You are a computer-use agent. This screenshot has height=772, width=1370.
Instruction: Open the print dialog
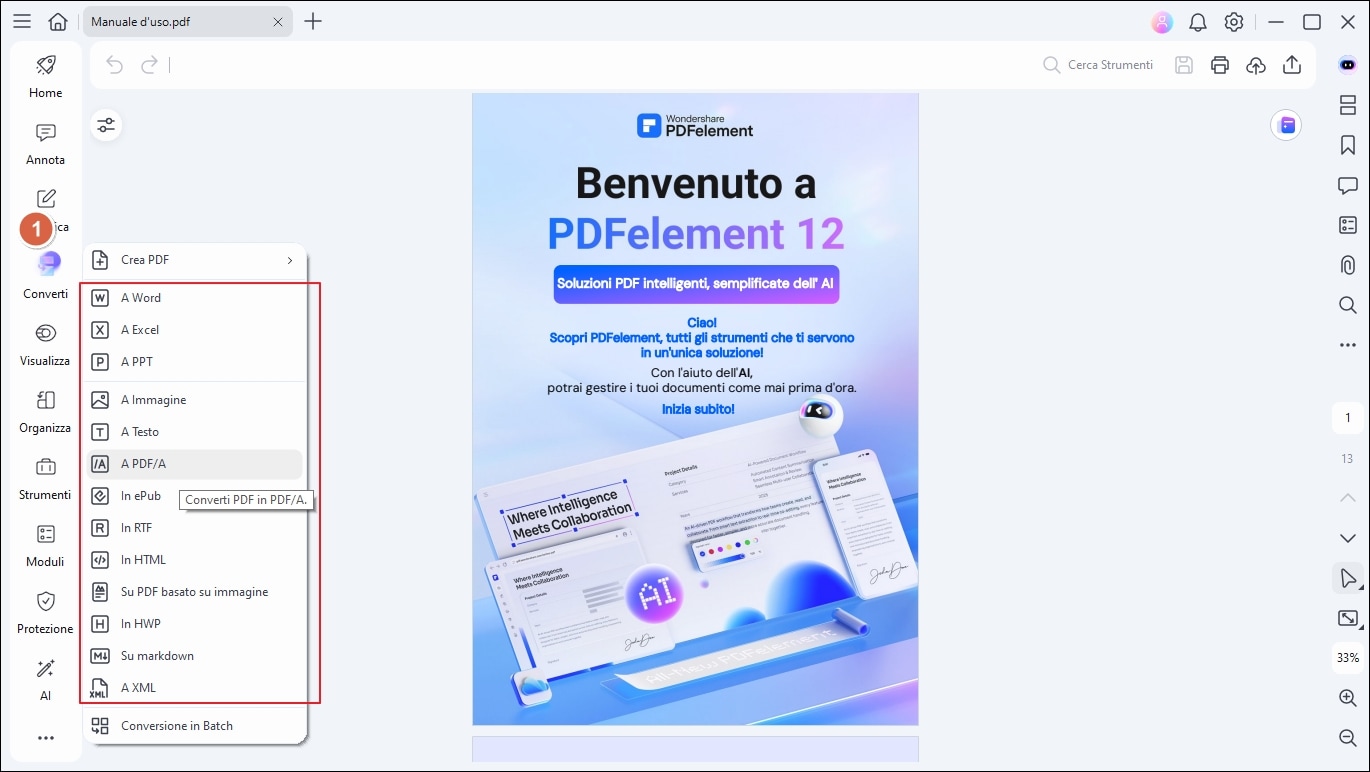click(1219, 64)
